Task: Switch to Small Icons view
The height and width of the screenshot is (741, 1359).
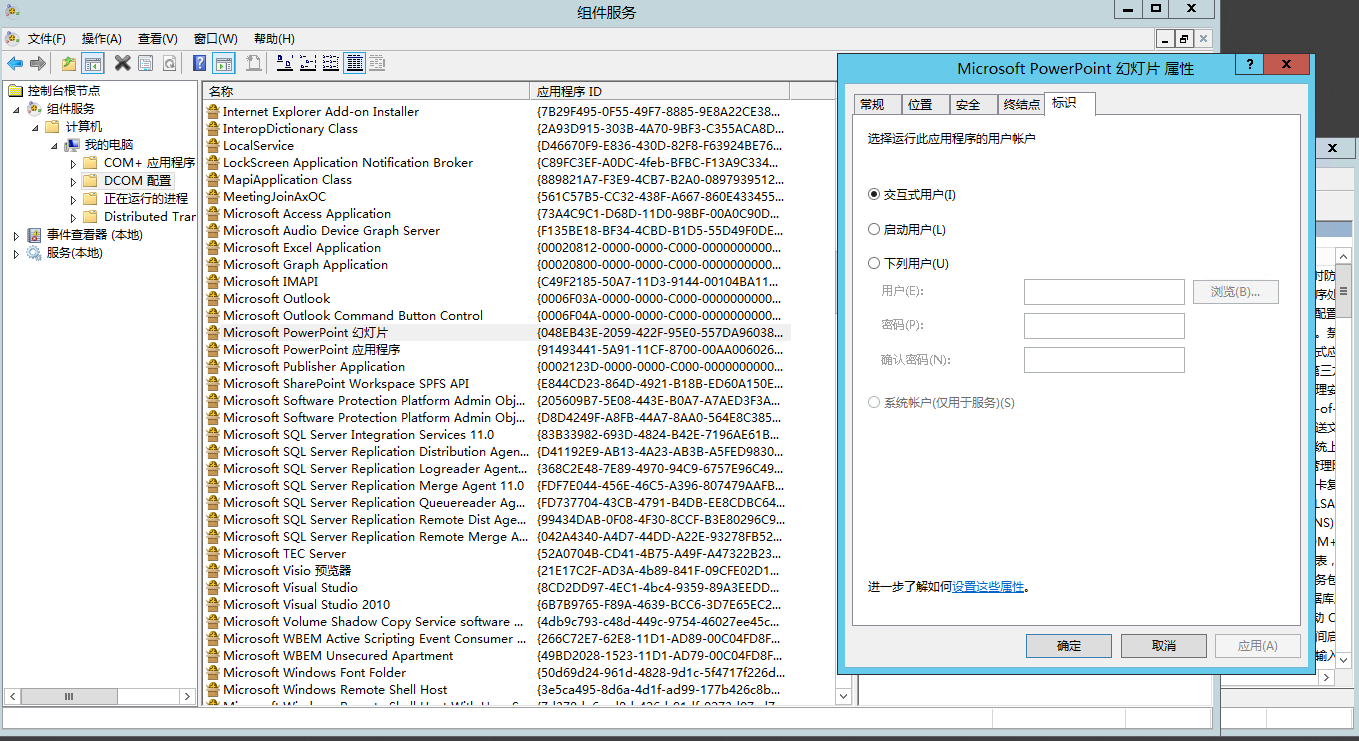Action: coord(308,64)
